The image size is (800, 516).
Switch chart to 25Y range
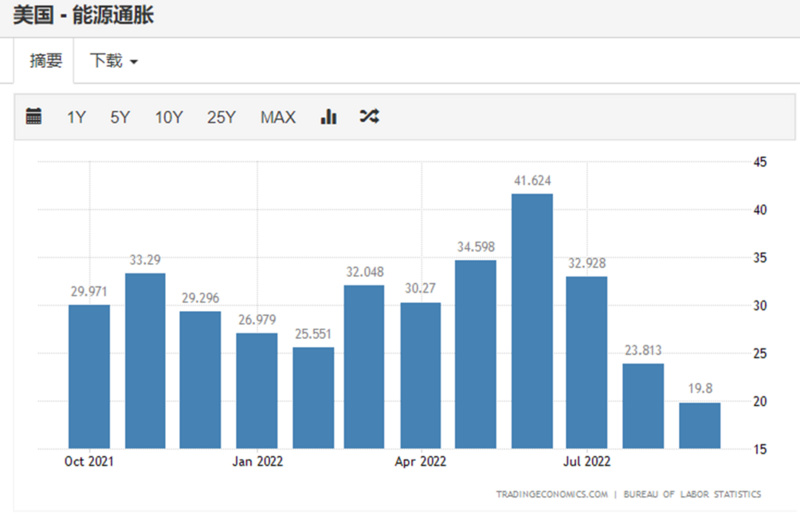221,117
